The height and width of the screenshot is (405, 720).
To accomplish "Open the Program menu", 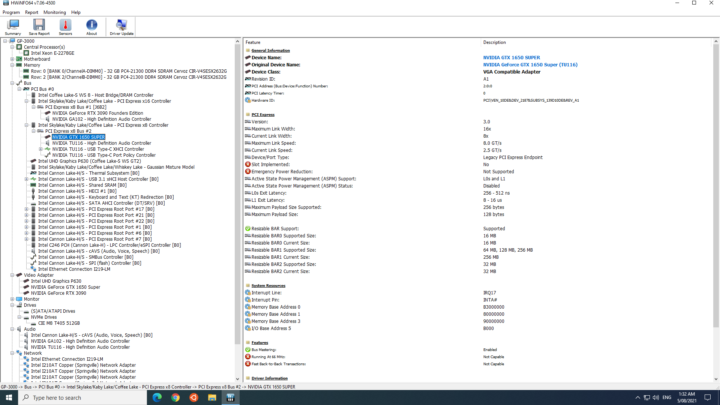I will [11, 12].
